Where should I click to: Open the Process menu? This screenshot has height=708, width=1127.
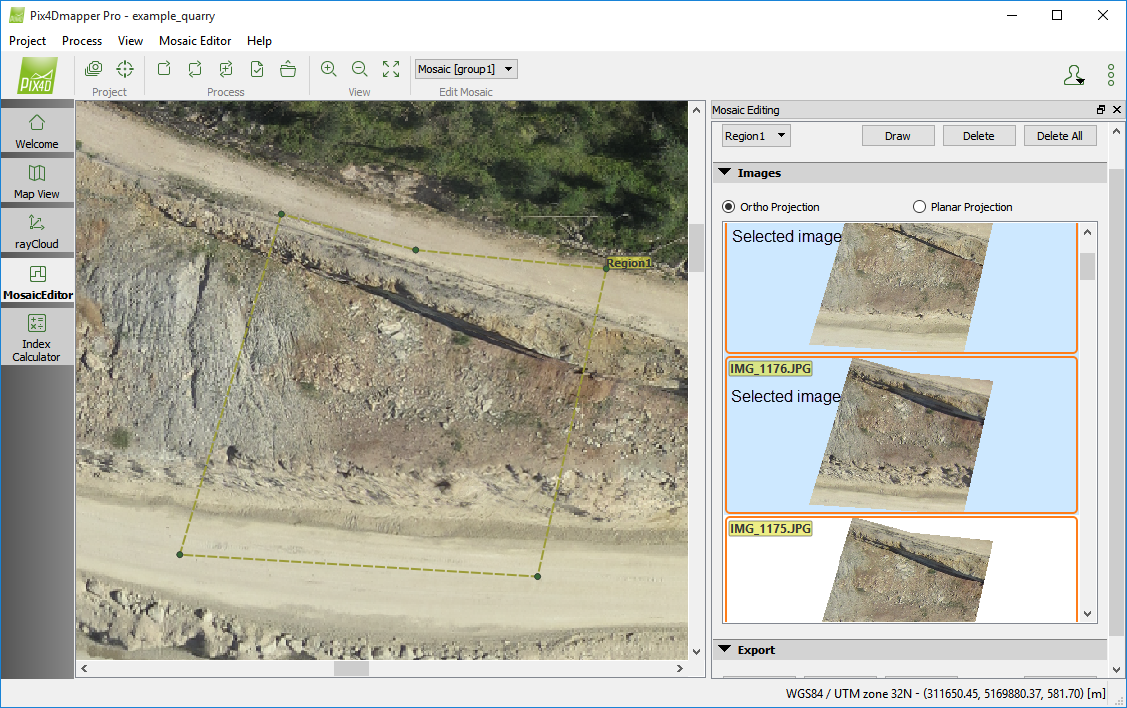(82, 41)
